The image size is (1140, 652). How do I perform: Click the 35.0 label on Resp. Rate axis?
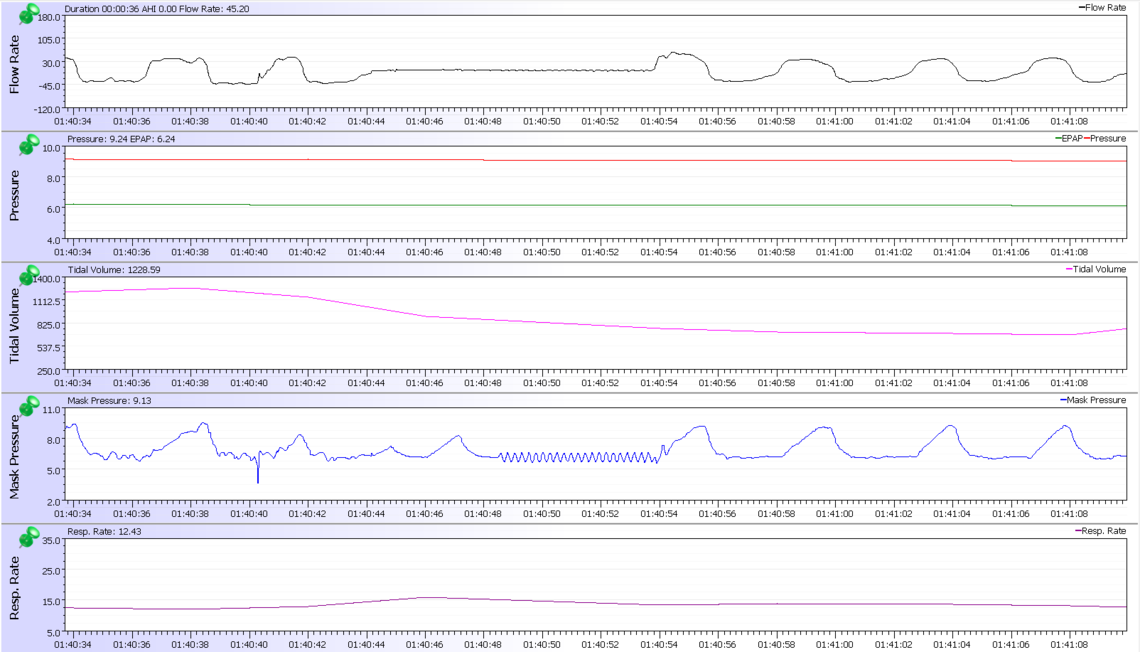point(52,541)
